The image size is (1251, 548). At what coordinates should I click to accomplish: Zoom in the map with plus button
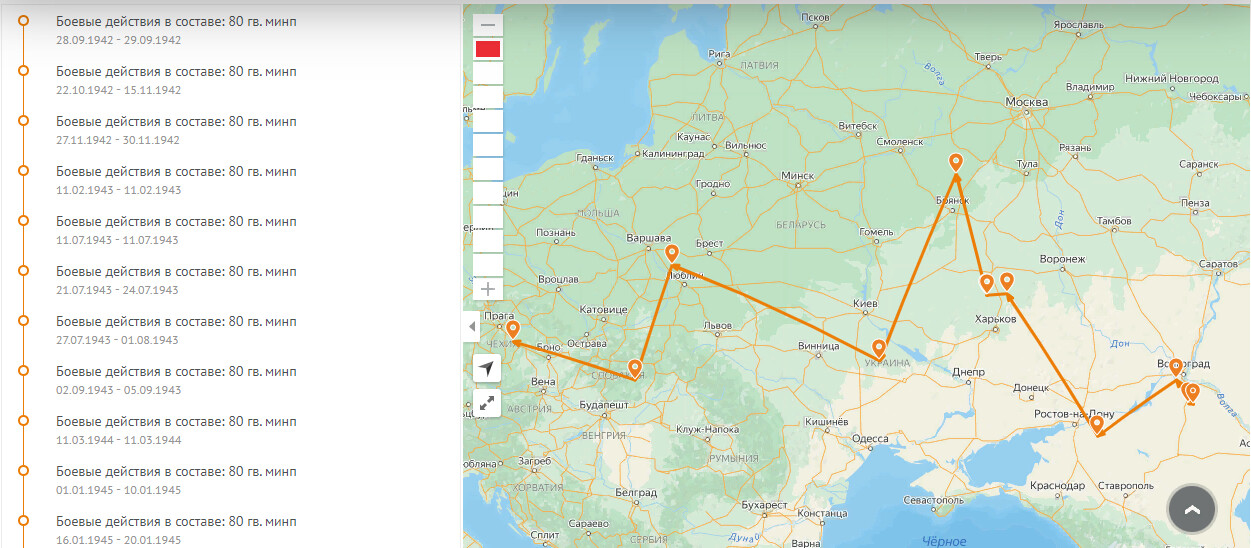point(488,289)
